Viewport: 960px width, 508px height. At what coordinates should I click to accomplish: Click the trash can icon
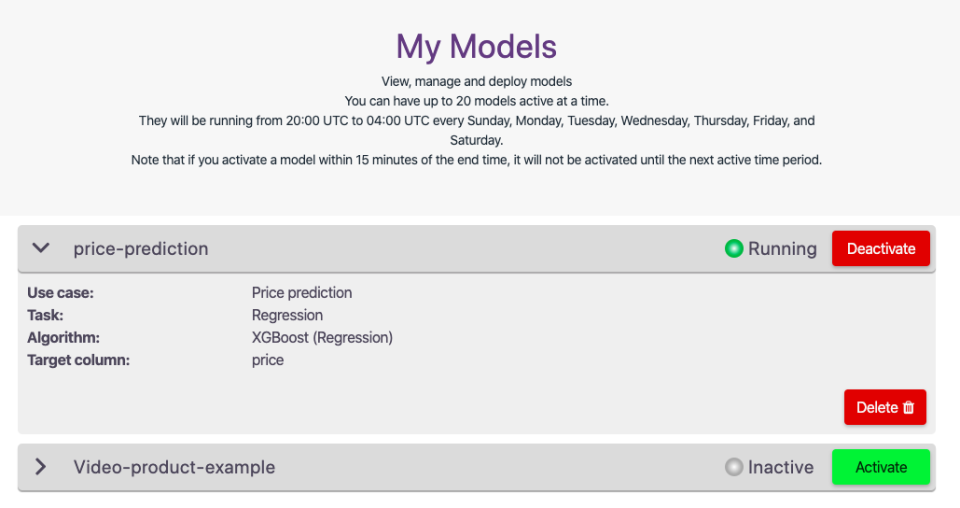[908, 407]
